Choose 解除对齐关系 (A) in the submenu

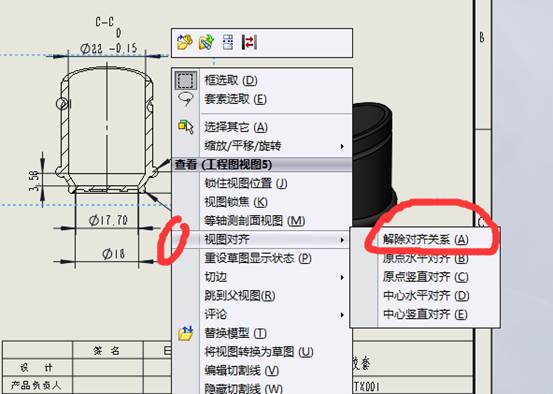(426, 240)
